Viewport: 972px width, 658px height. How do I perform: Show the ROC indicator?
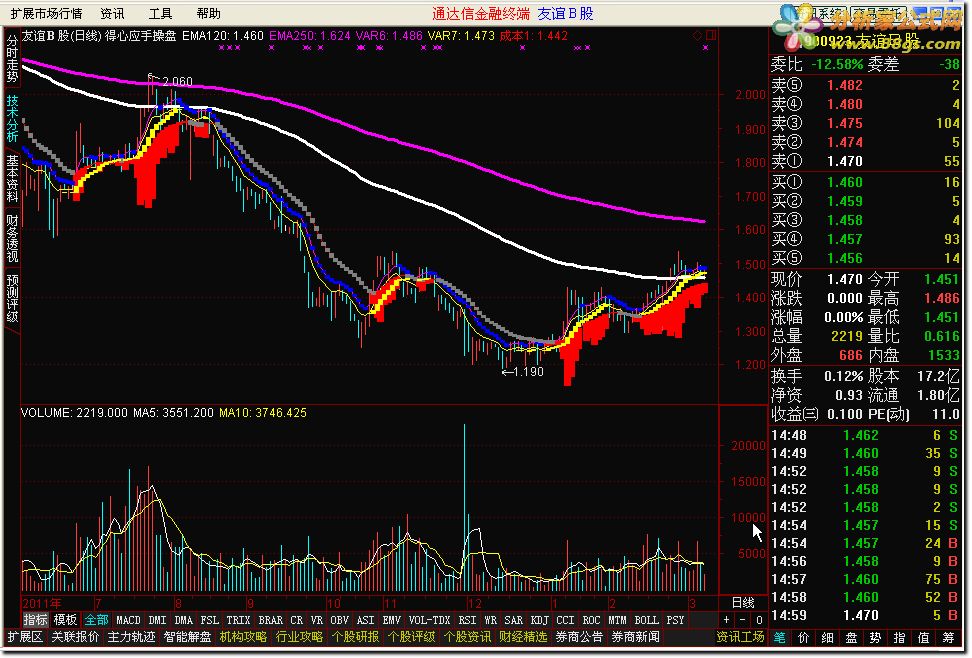click(x=591, y=620)
